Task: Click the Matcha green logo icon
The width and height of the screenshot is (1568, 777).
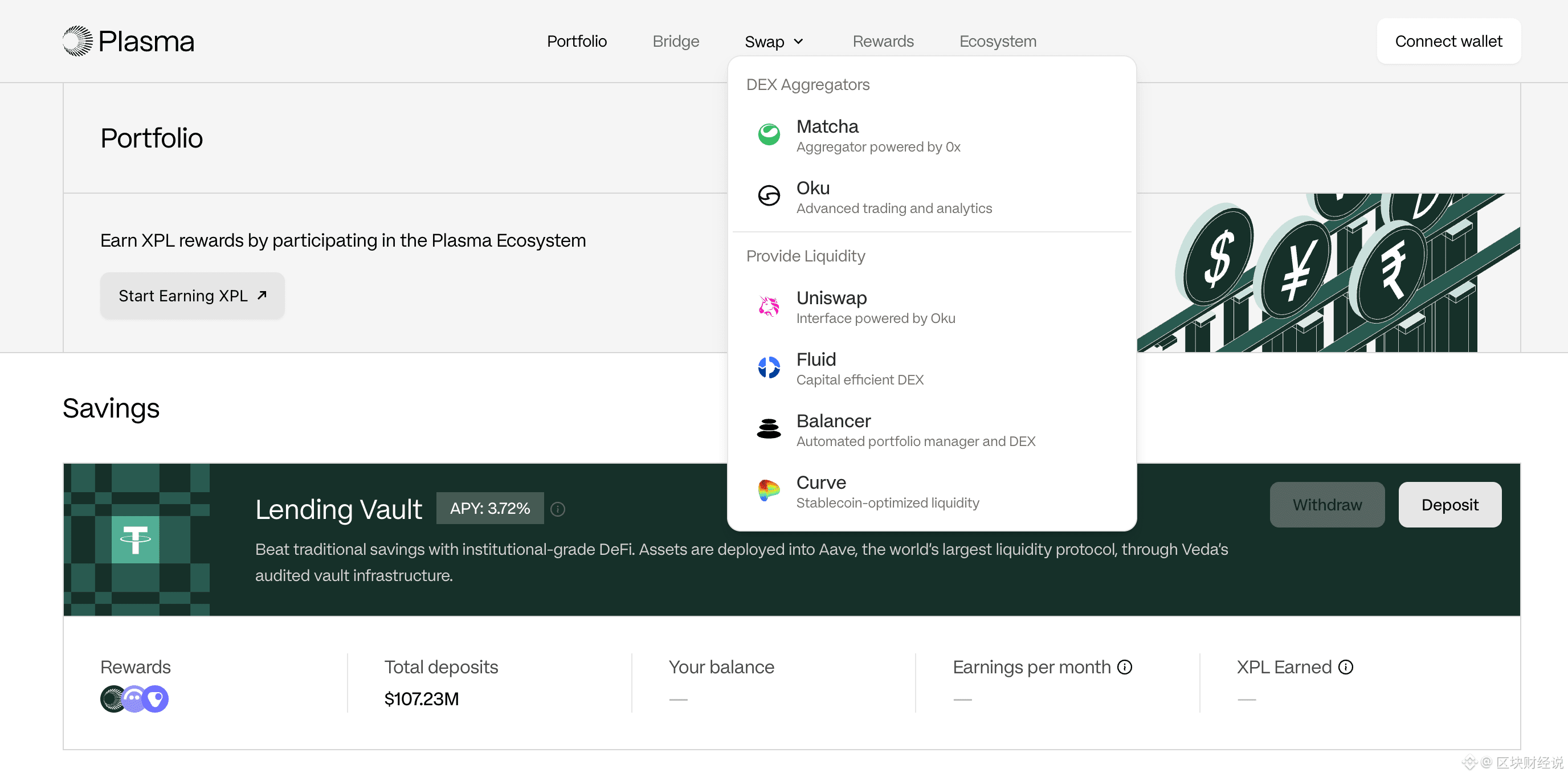Action: point(769,134)
